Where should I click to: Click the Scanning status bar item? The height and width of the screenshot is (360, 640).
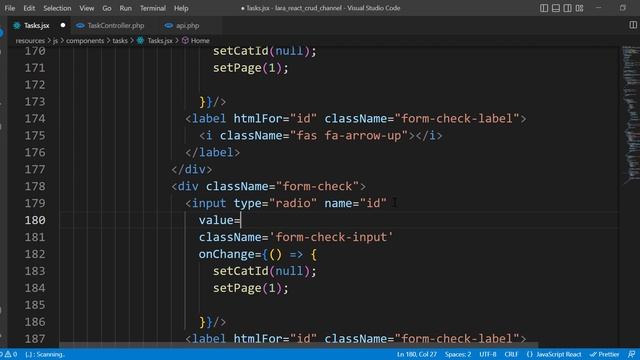coord(45,354)
